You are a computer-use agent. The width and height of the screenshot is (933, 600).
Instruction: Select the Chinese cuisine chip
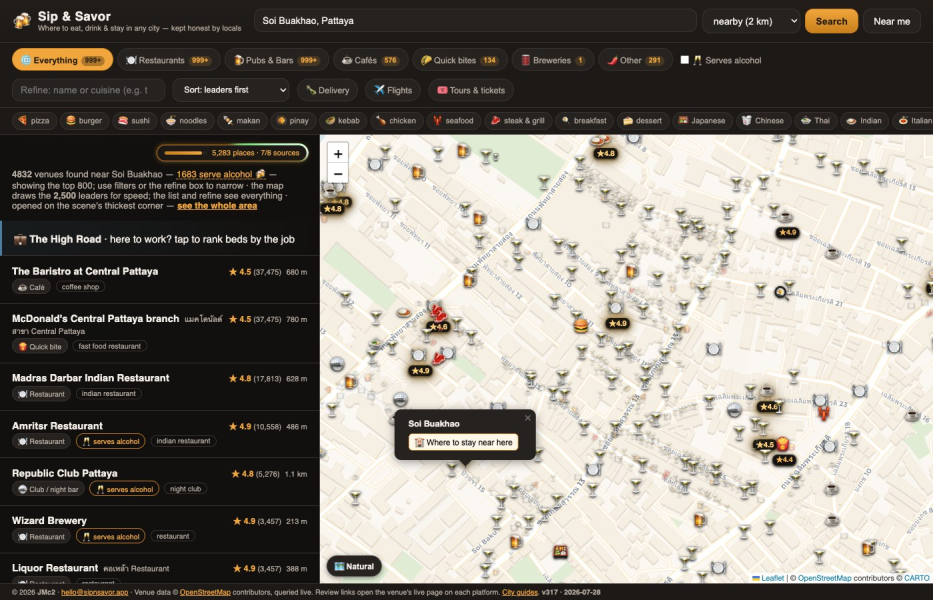coord(763,120)
